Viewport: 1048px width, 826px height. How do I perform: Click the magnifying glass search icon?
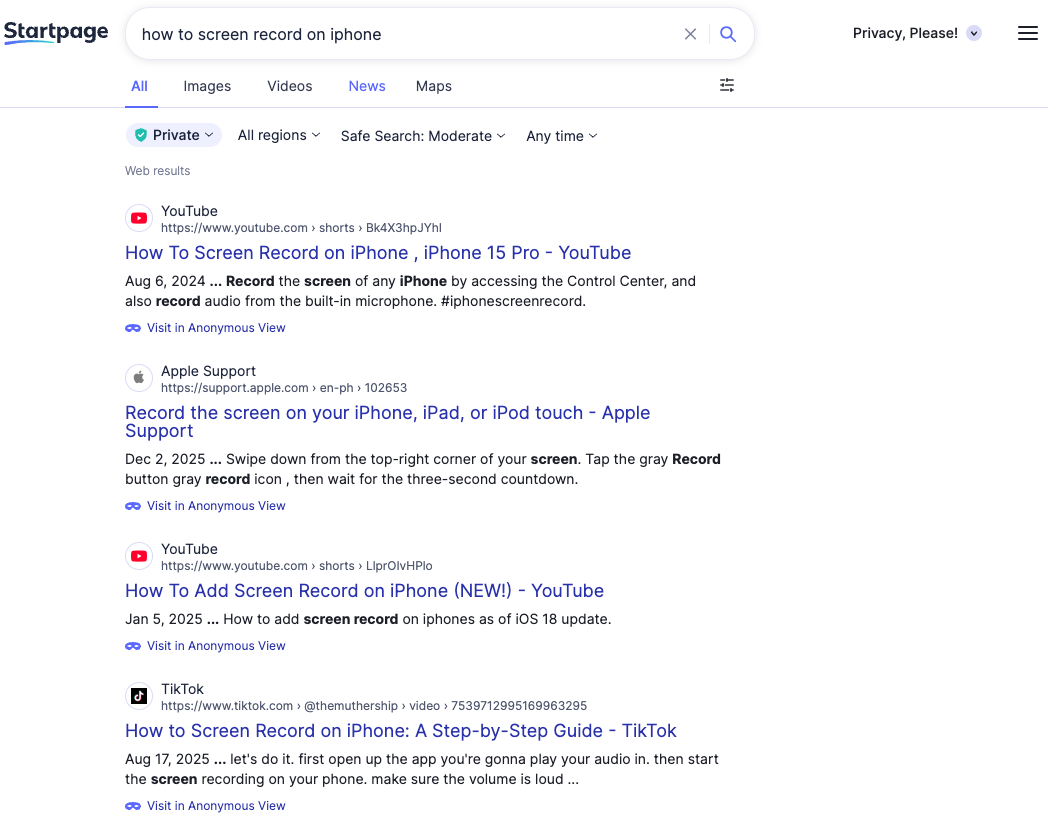pos(728,34)
